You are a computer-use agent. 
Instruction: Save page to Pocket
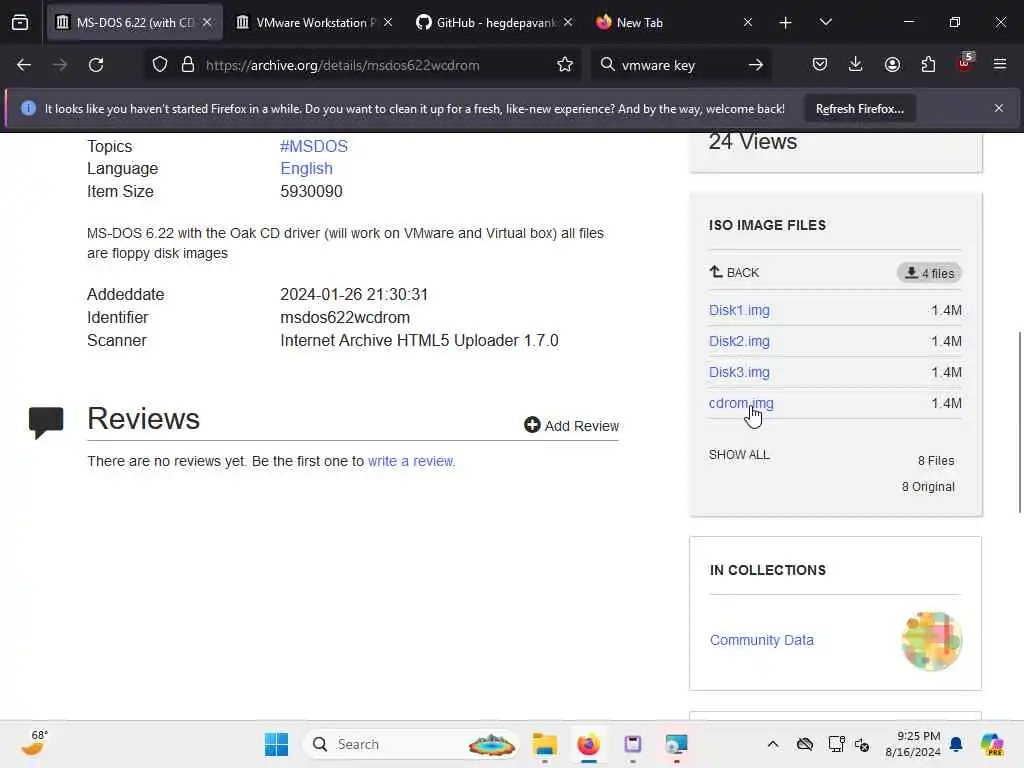[x=820, y=65]
